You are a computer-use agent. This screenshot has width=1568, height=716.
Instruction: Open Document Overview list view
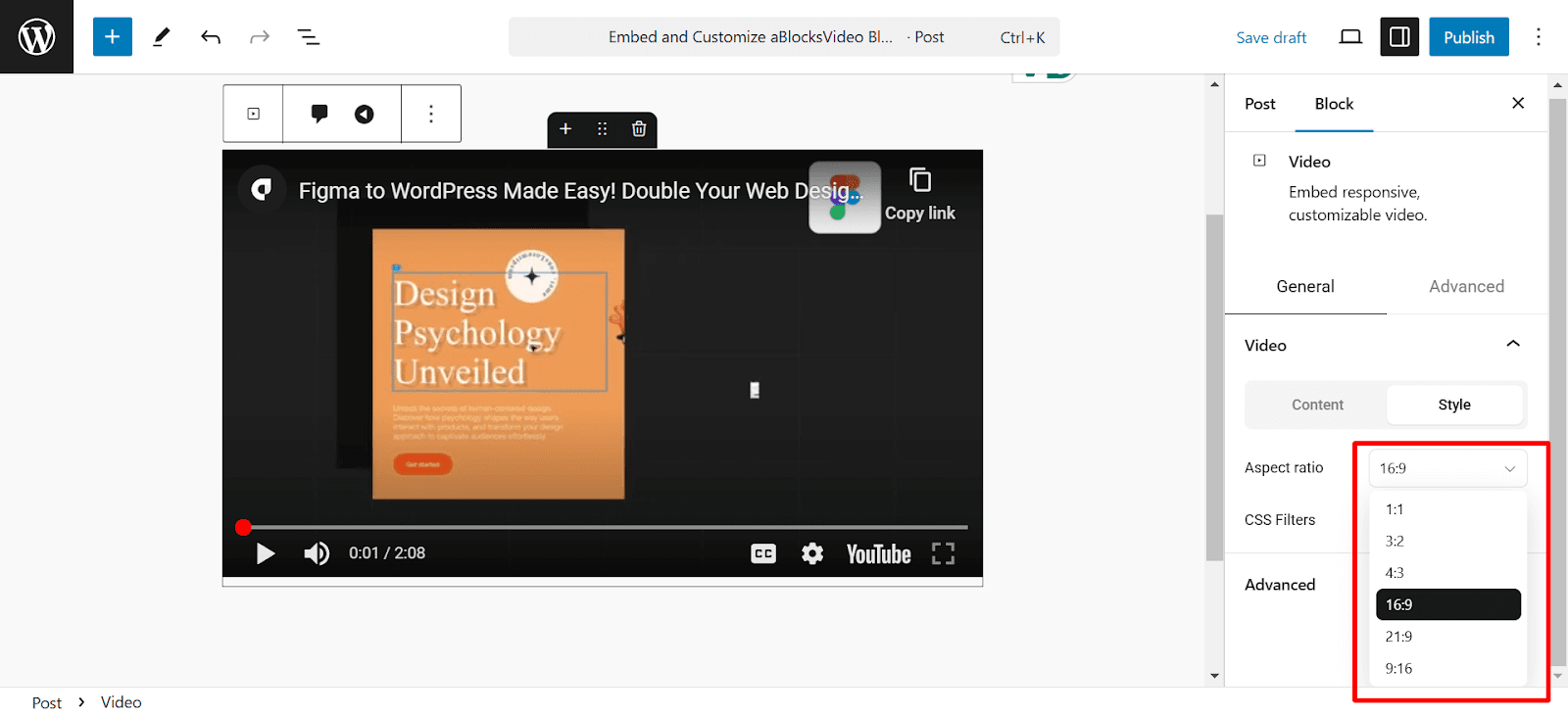coord(309,37)
